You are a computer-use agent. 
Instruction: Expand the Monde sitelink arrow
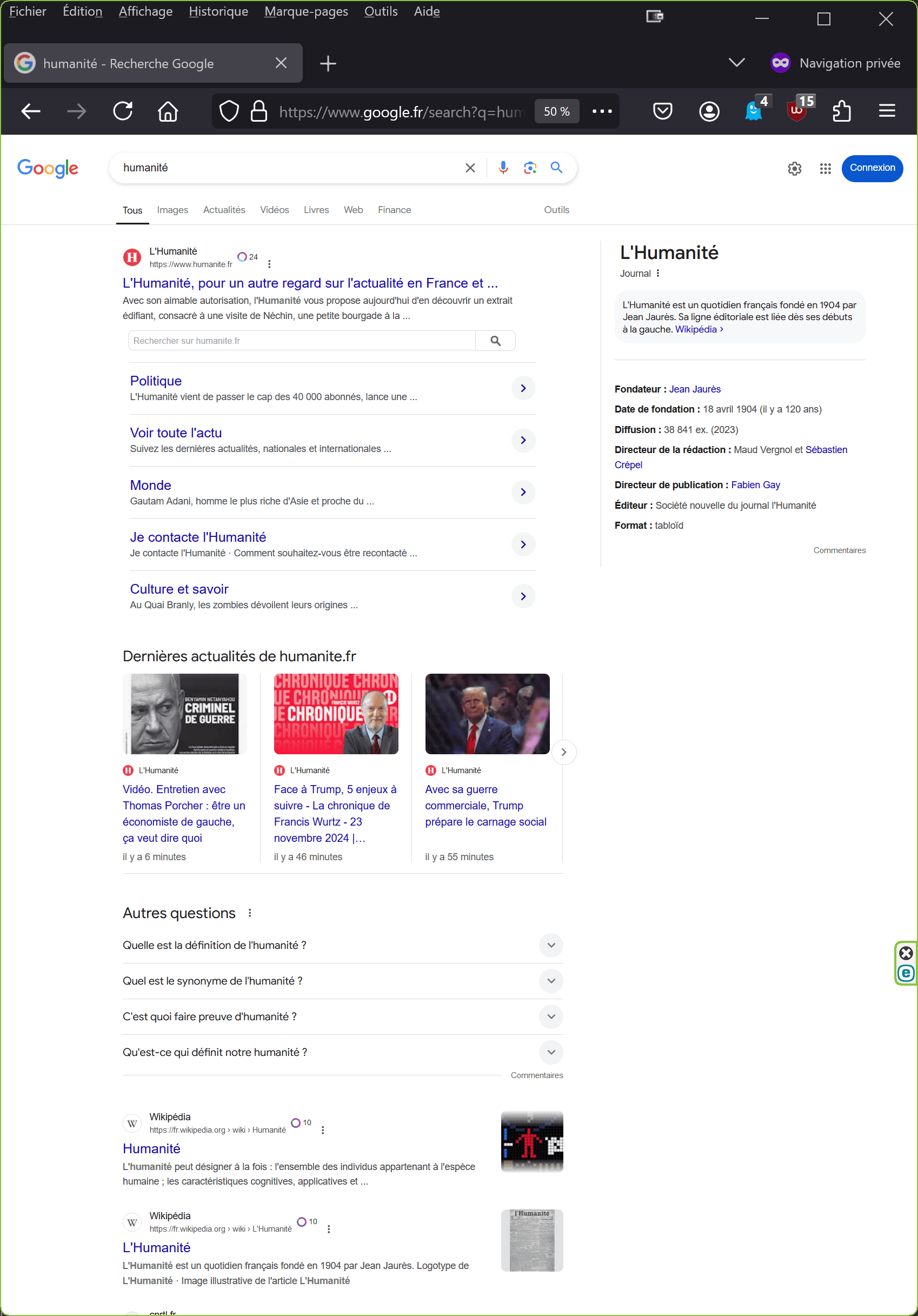pos(523,492)
